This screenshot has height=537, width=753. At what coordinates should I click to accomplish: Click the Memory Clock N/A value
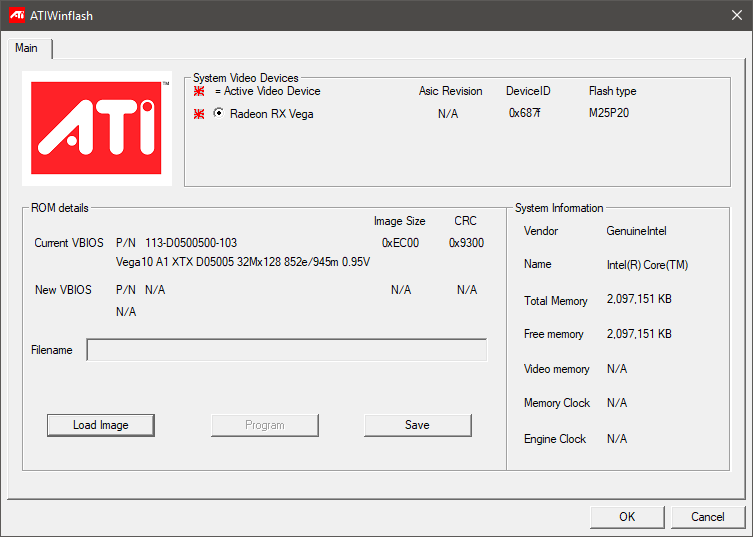[x=617, y=403]
